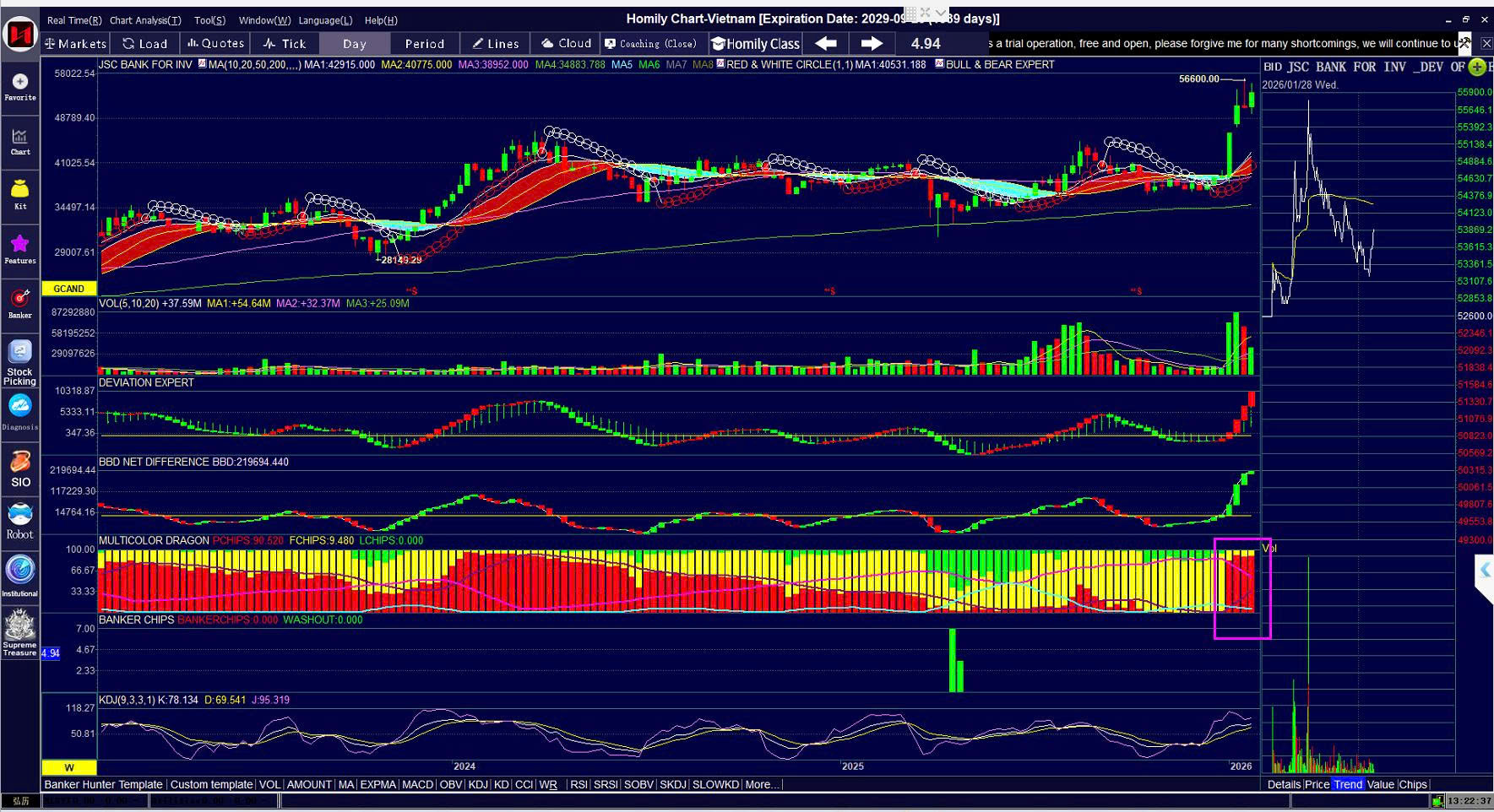Click the Banker Hunter Template button
This screenshot has width=1494, height=812.
[x=103, y=784]
